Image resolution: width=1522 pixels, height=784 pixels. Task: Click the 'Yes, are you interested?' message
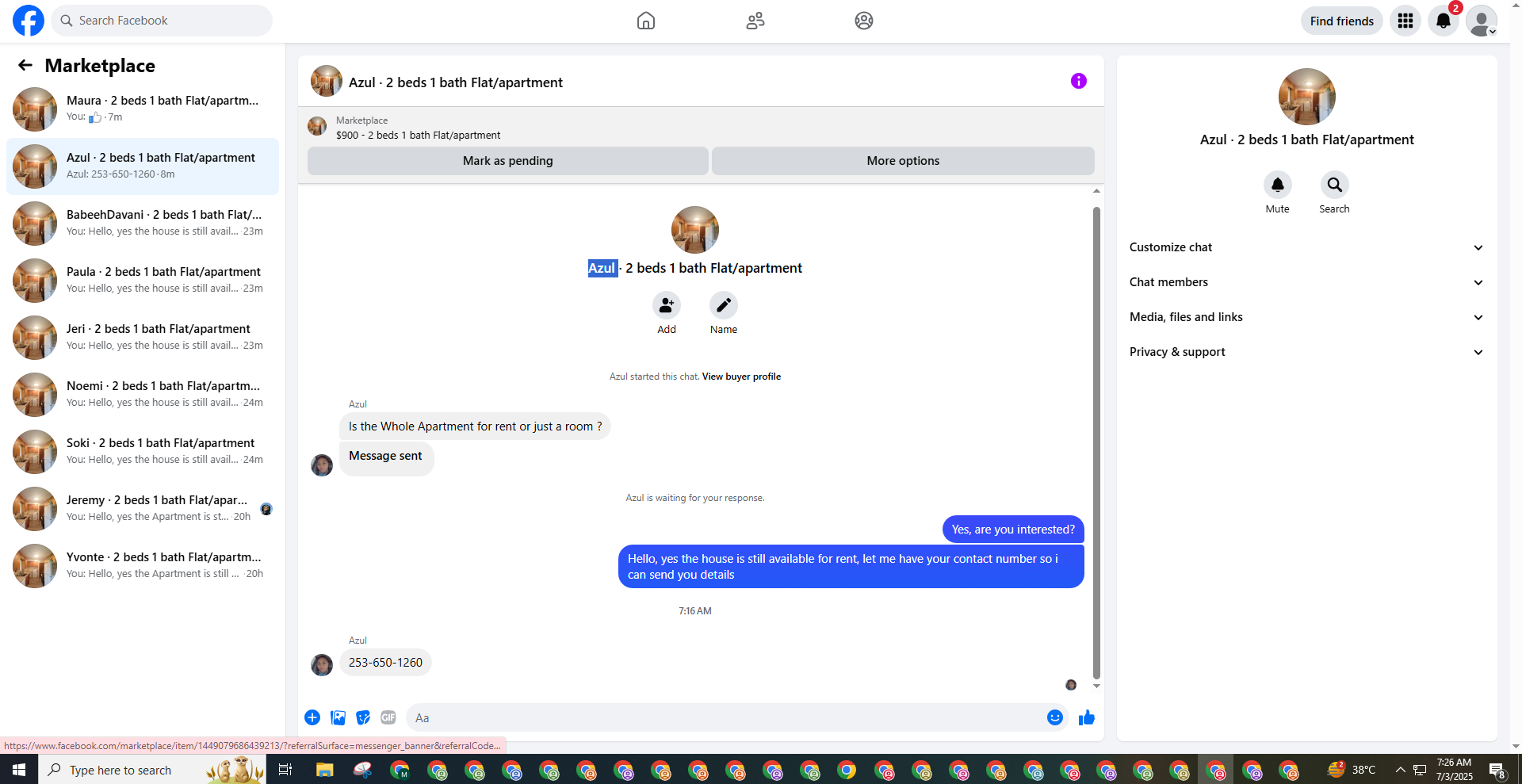(x=1013, y=530)
